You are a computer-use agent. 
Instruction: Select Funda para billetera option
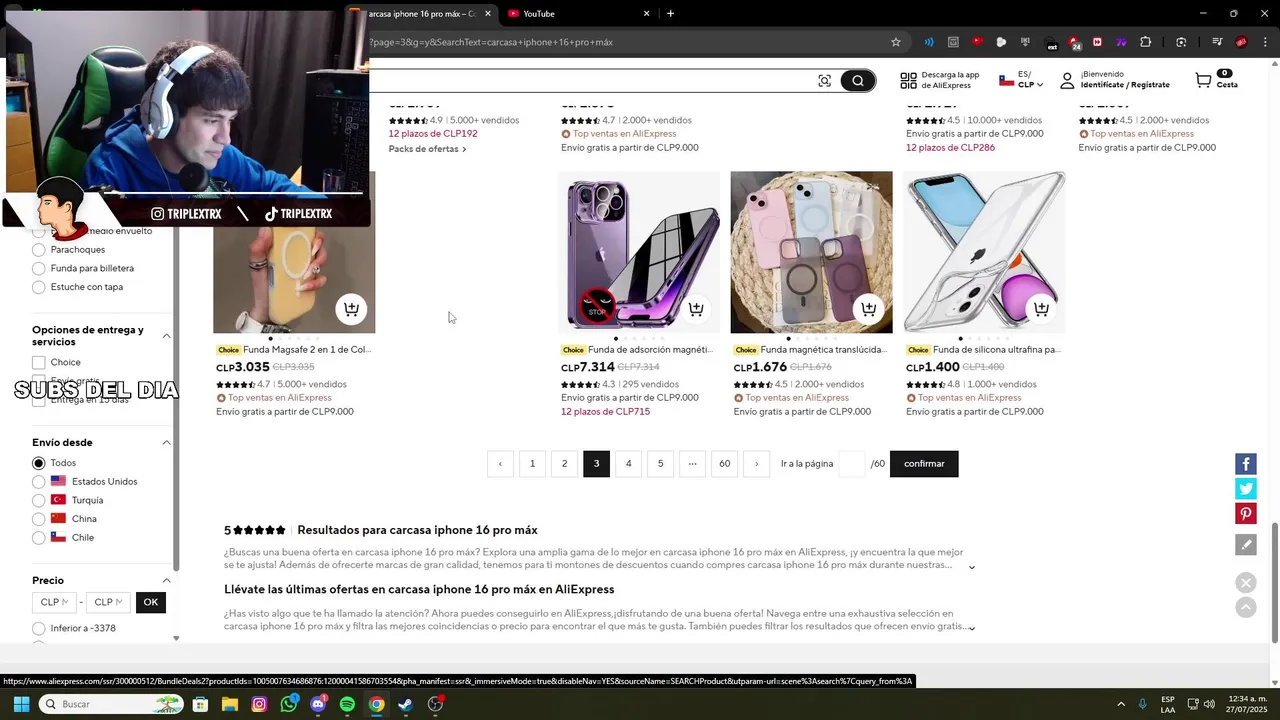(x=39, y=268)
